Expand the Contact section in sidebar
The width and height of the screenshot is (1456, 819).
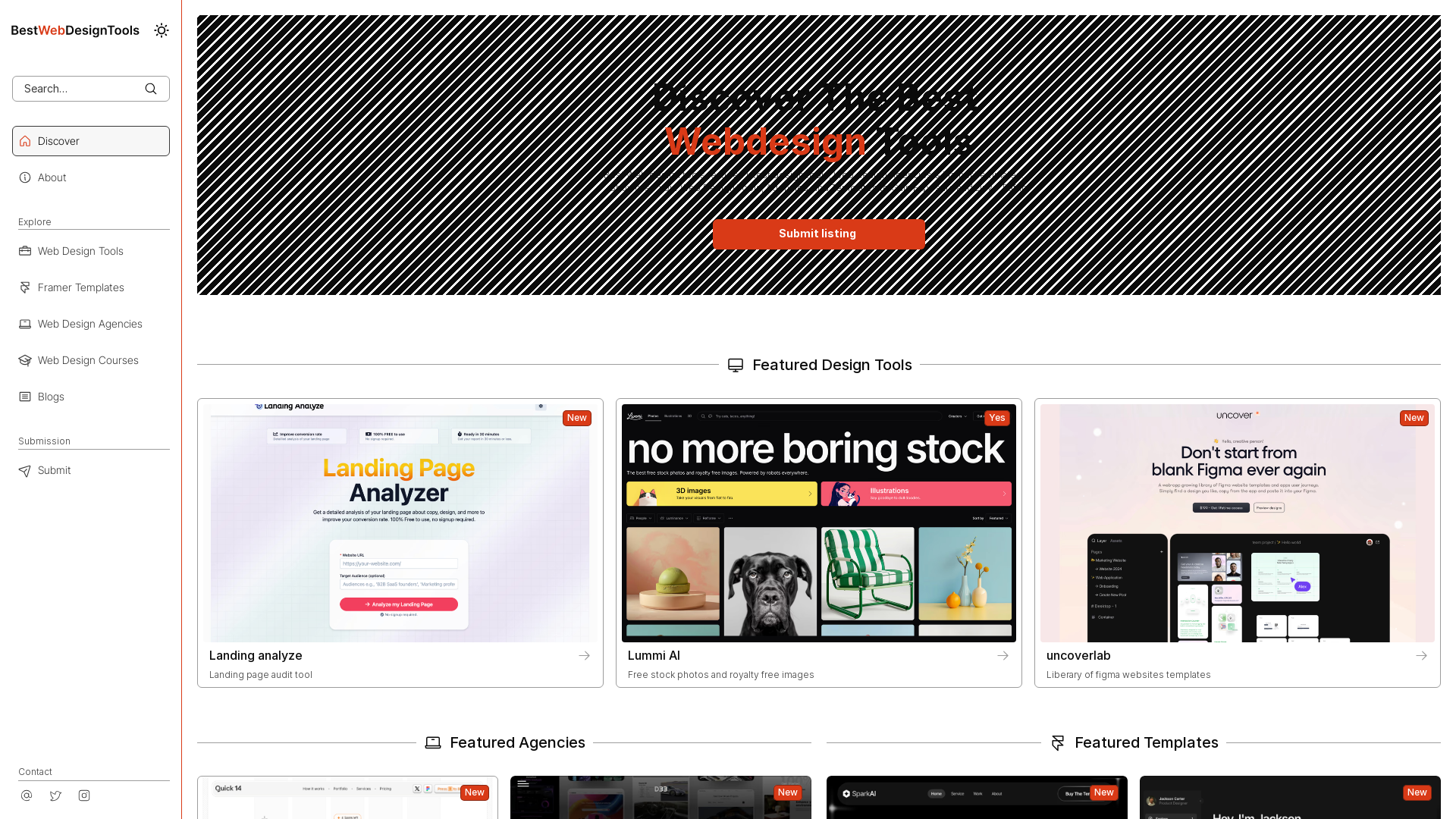tap(35, 770)
